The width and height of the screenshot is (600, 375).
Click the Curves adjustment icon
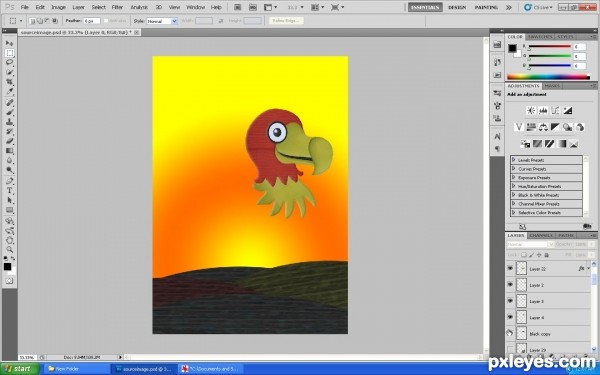click(x=555, y=111)
